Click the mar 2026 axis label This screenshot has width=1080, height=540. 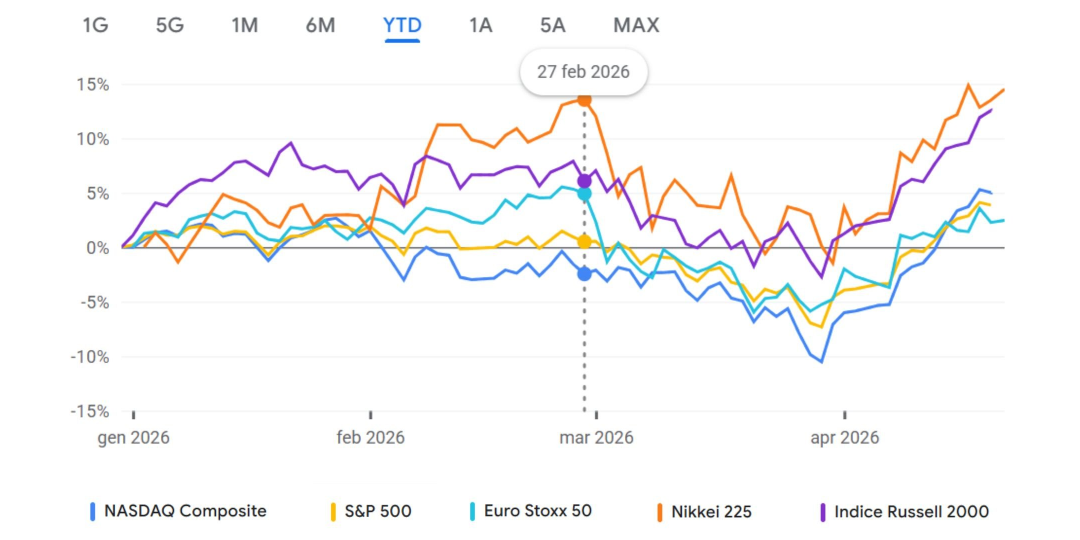point(596,438)
